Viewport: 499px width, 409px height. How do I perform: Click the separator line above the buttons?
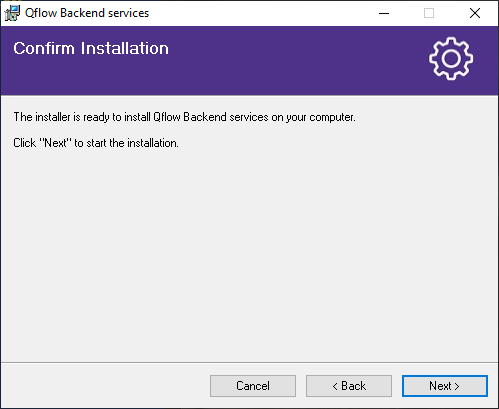click(249, 362)
